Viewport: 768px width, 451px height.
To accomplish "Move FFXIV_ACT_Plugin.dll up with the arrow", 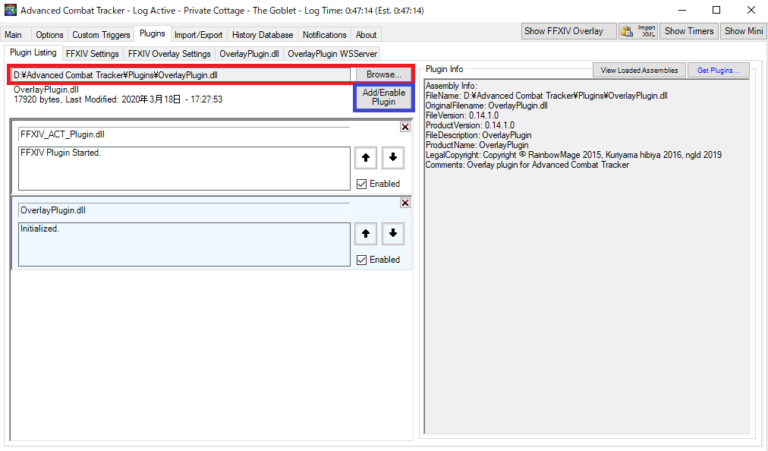I will 367,157.
